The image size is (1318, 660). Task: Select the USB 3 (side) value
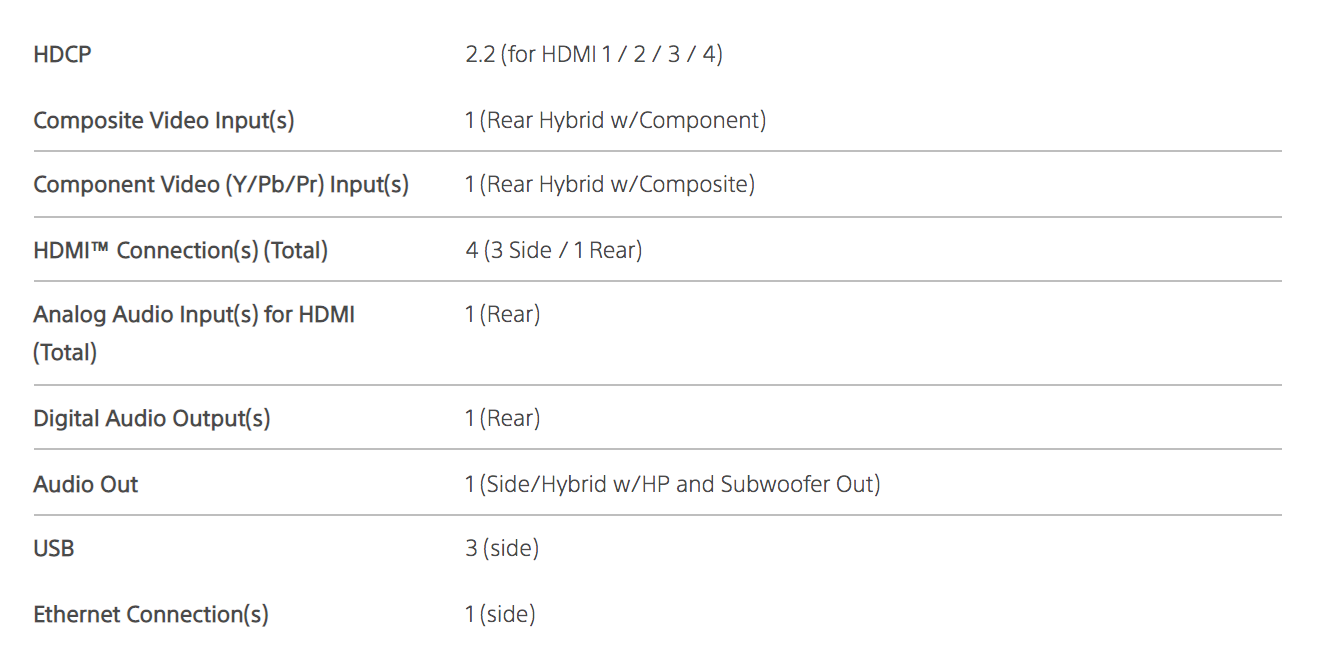(502, 548)
